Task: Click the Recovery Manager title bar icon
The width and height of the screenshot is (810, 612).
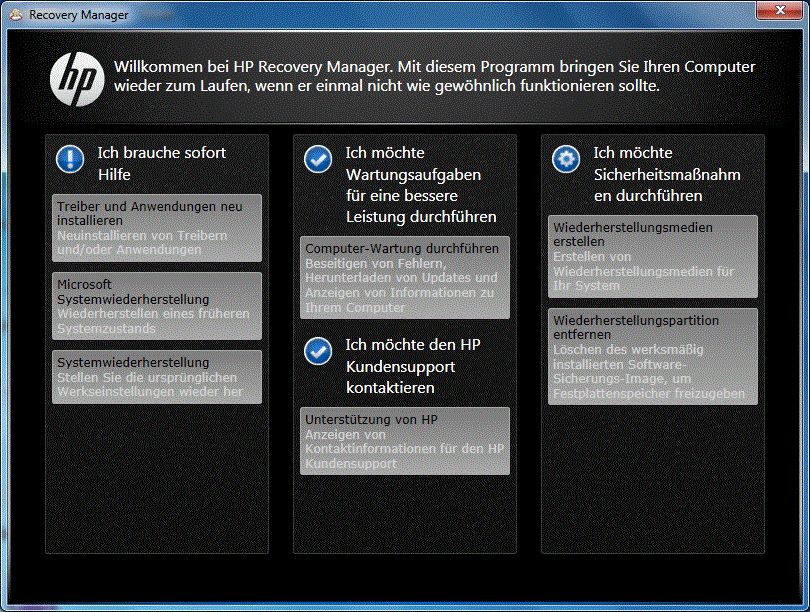Action: (x=16, y=14)
